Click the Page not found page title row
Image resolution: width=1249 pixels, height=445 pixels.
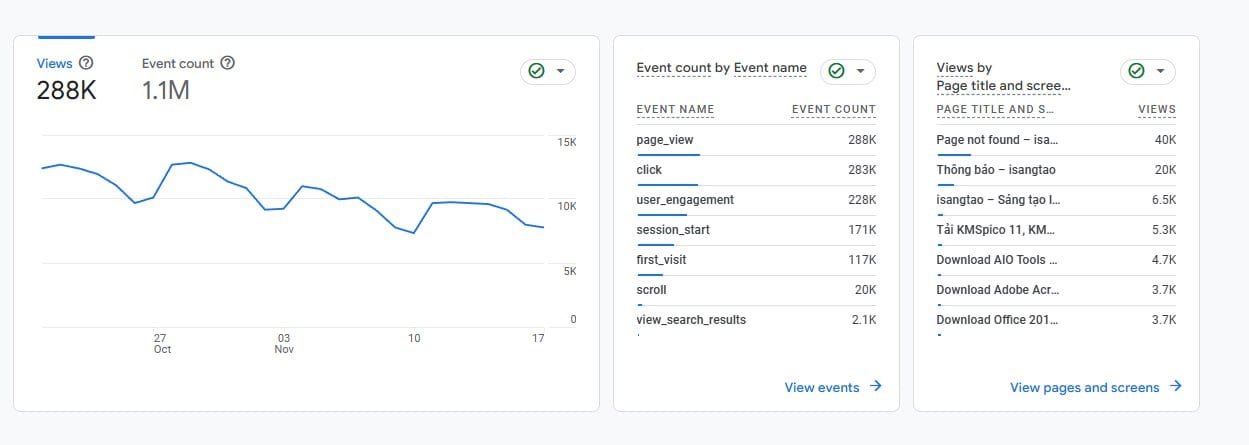[1056, 140]
